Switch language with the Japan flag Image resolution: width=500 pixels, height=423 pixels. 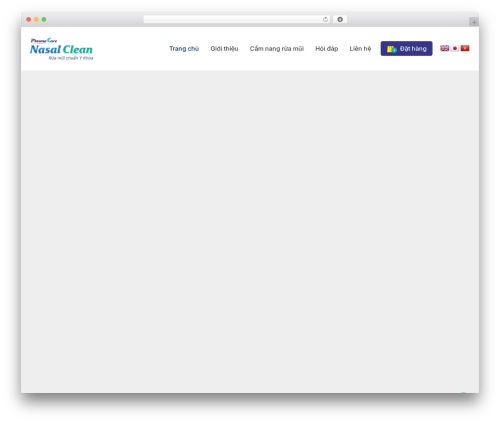(455, 48)
